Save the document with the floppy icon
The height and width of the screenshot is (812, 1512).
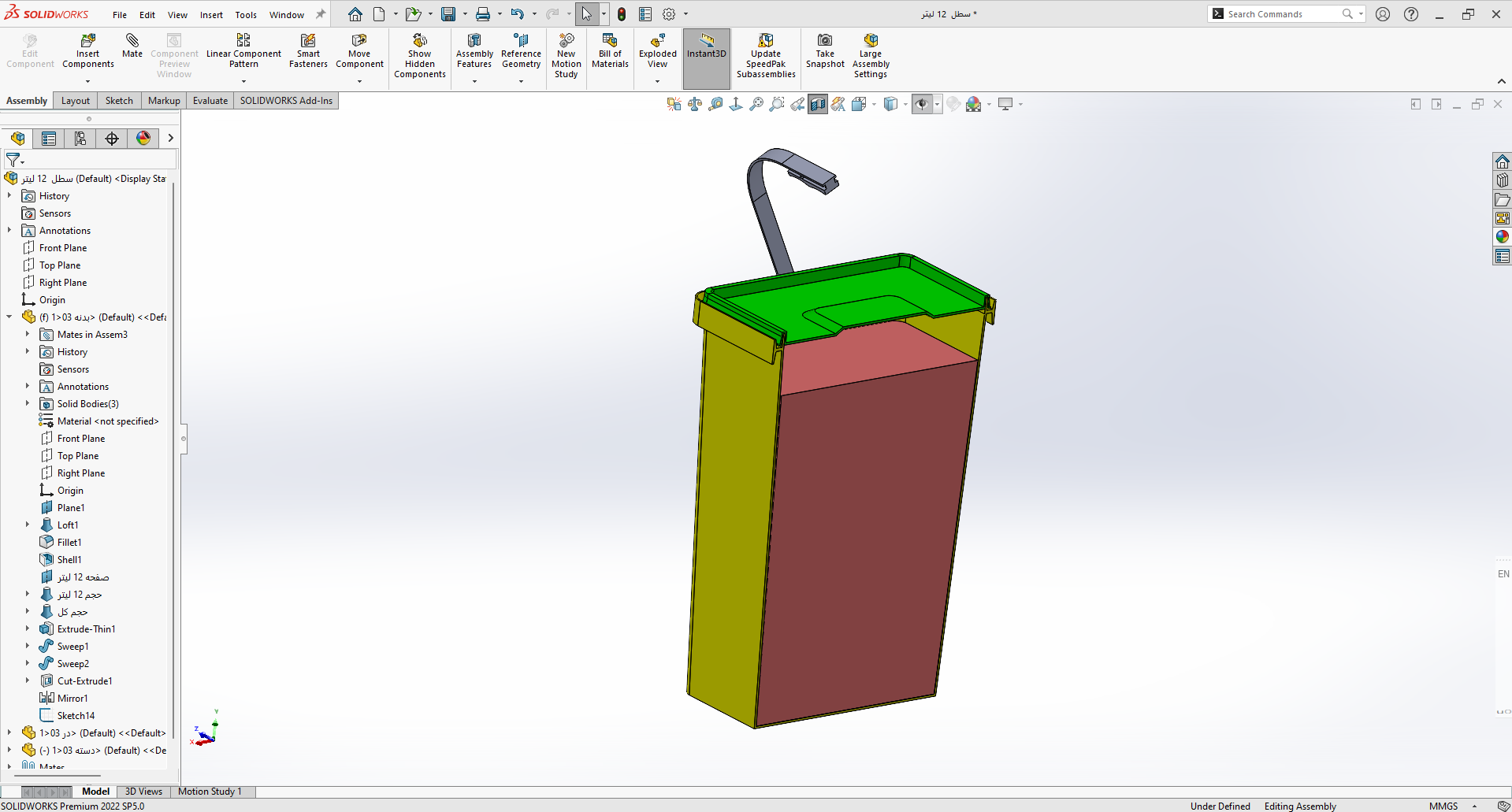(448, 14)
